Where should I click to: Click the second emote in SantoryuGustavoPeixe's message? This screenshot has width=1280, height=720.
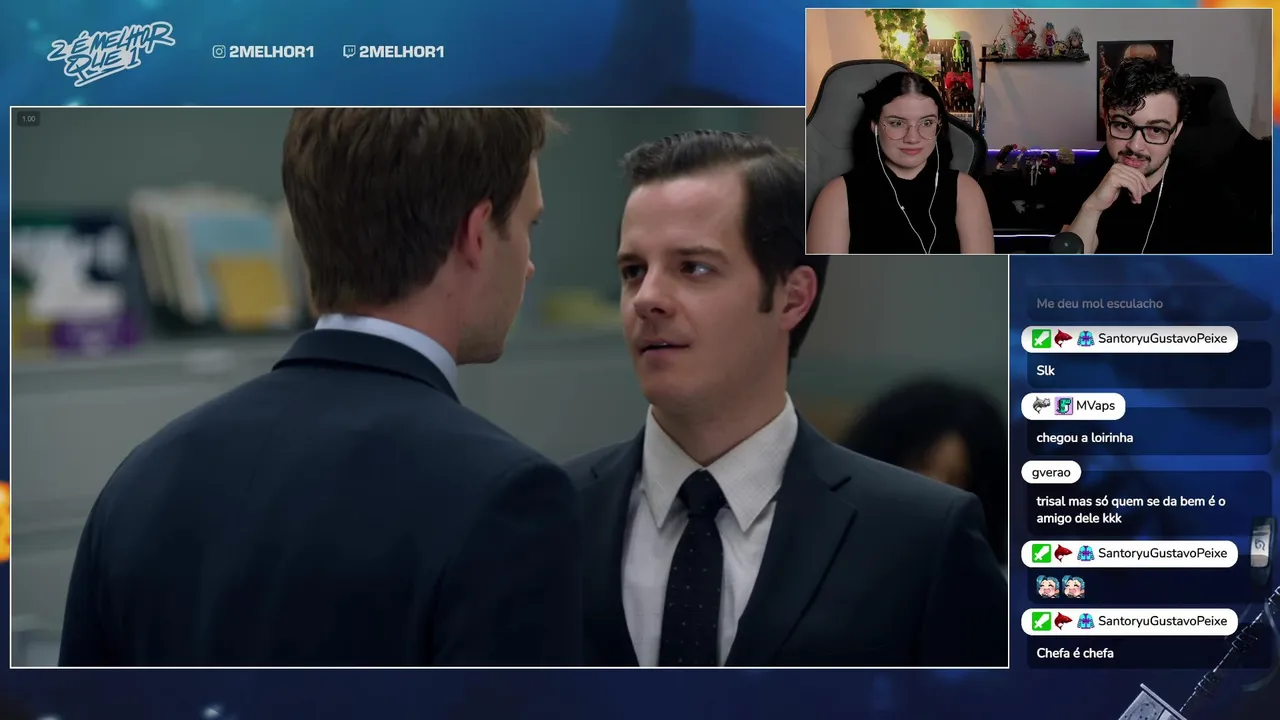[x=1073, y=587]
